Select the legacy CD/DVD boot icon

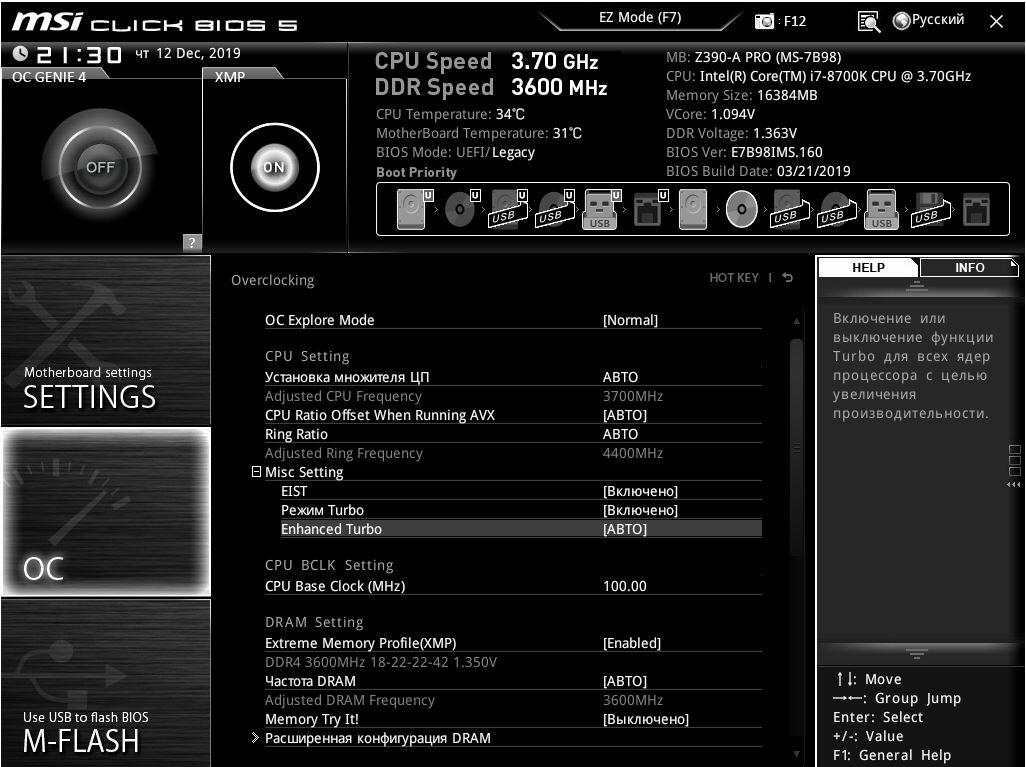[741, 210]
